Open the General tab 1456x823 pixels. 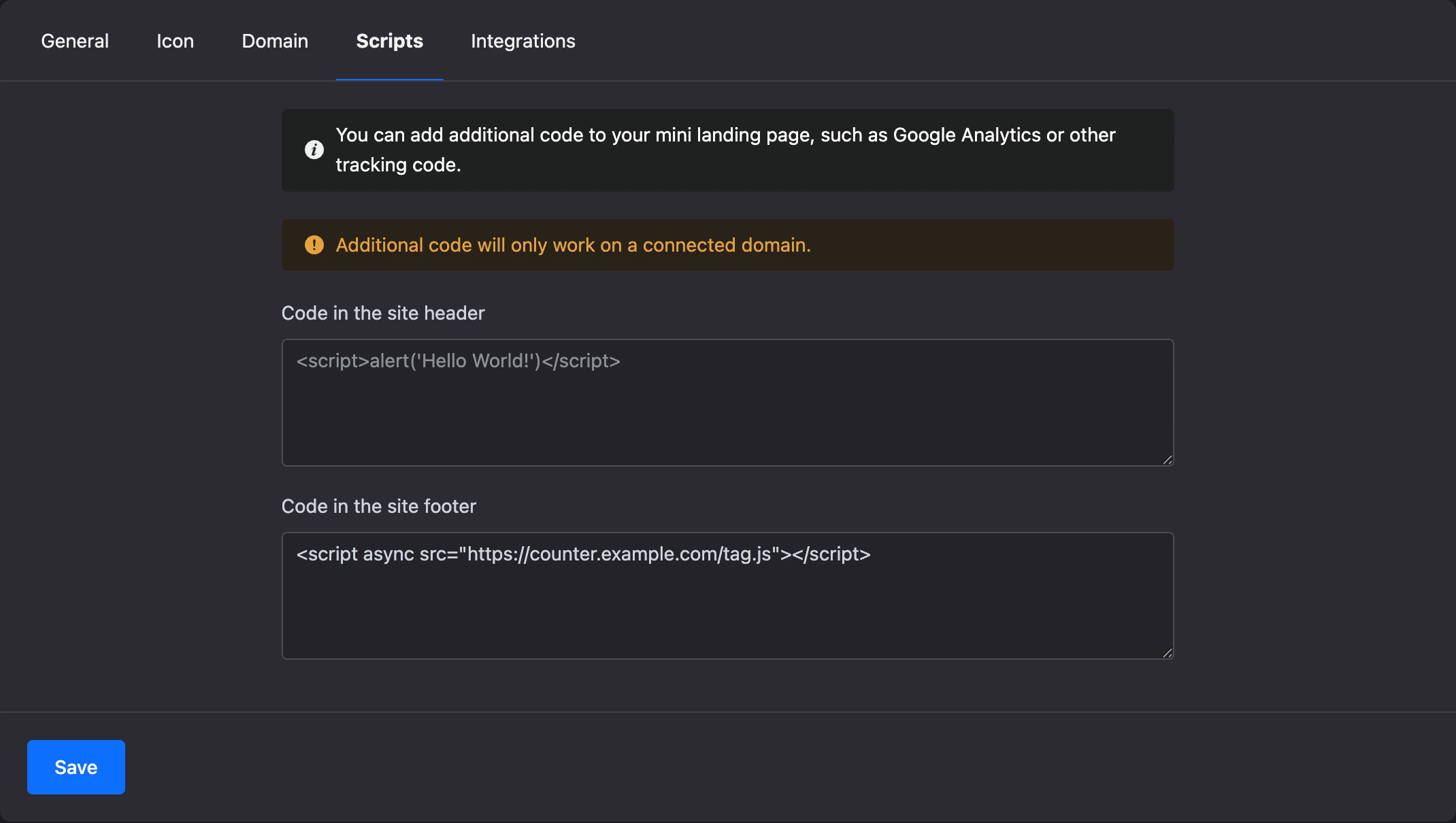pos(75,41)
